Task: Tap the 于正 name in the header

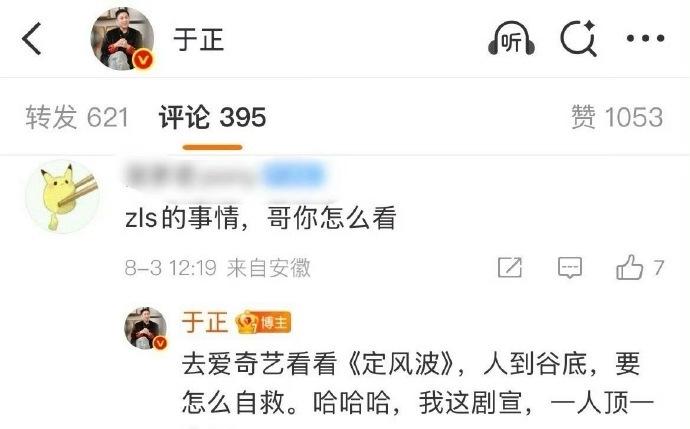Action: (198, 39)
